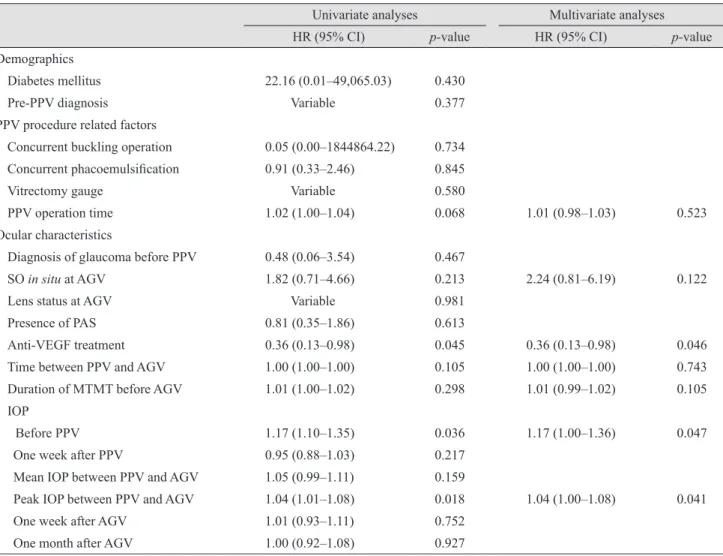This screenshot has height=556, width=723.
Task: Click the value '0.91 (0.33–2.46)'
Action: (x=310, y=169)
